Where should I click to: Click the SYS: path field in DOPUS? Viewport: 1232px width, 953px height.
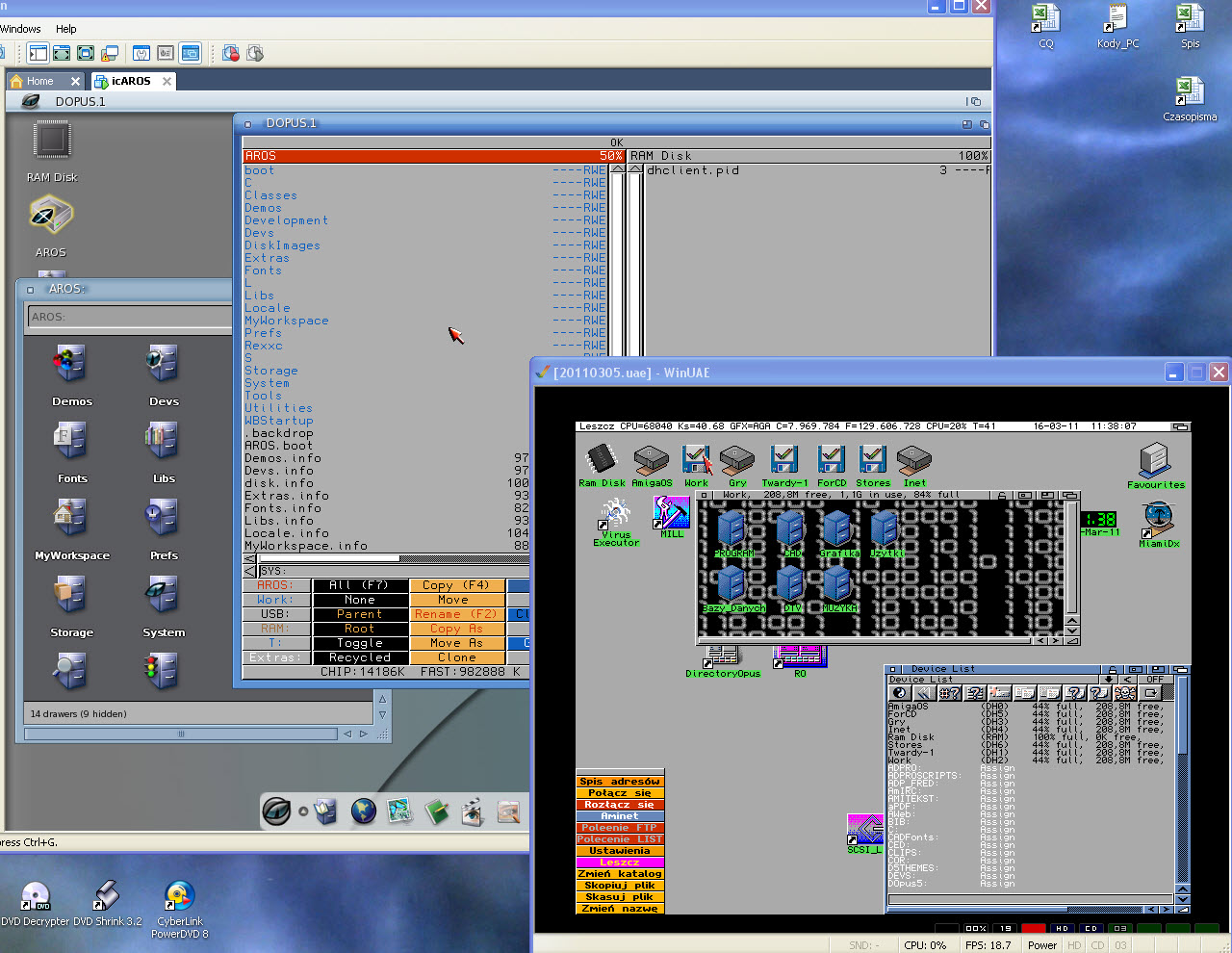click(393, 571)
